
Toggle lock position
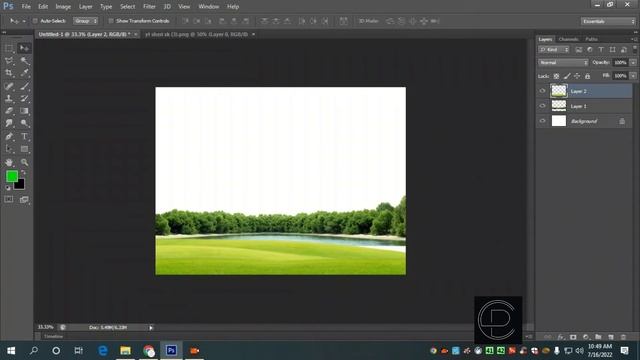(577, 76)
